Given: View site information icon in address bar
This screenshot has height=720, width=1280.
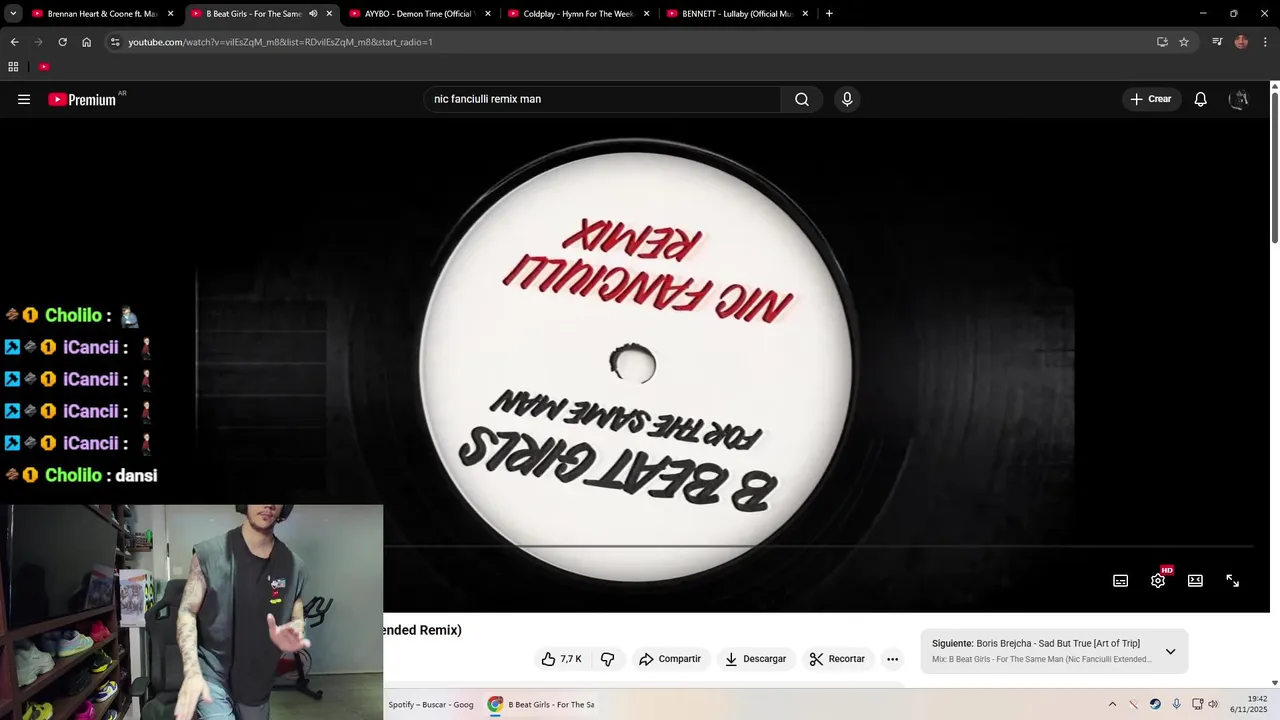Looking at the screenshot, I should (x=115, y=42).
